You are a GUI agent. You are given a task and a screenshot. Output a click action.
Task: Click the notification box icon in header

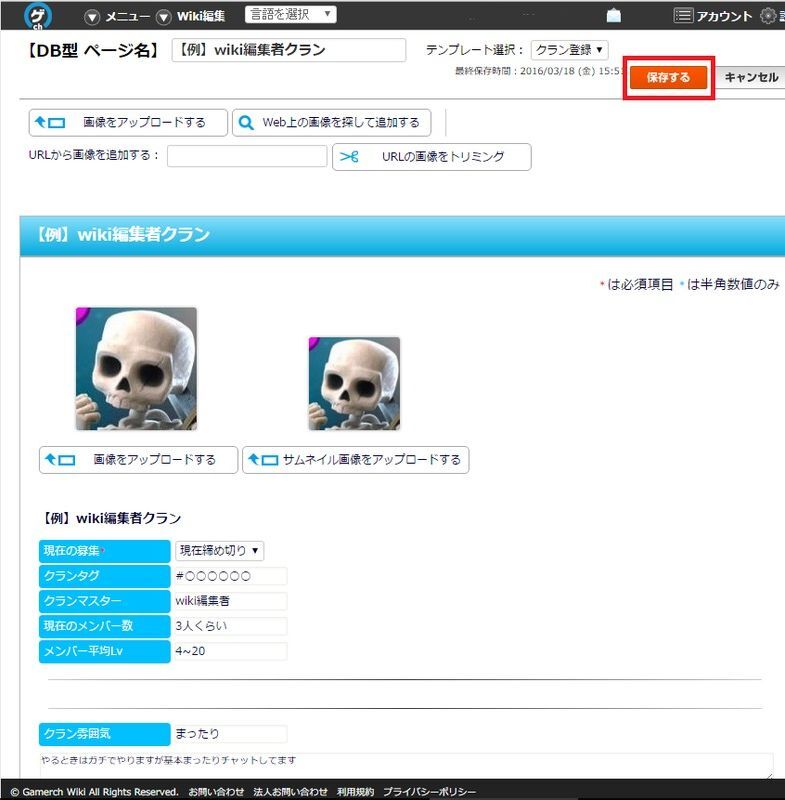(613, 16)
